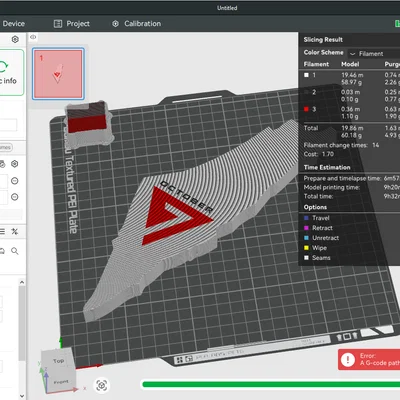Image resolution: width=400 pixels, height=400 pixels.
Task: Click the green layer progress slider
Action: 271,385
